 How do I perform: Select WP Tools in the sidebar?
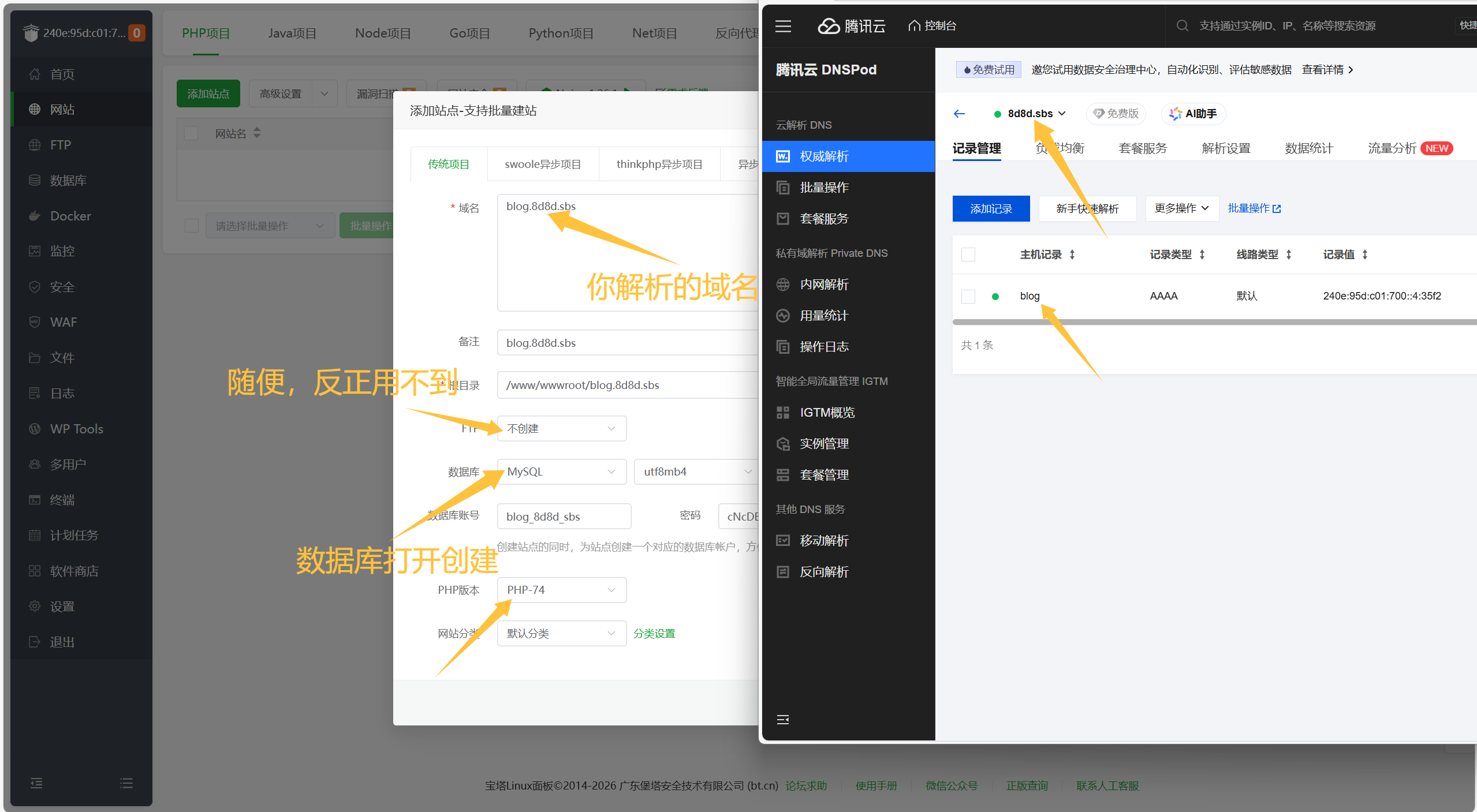75,429
